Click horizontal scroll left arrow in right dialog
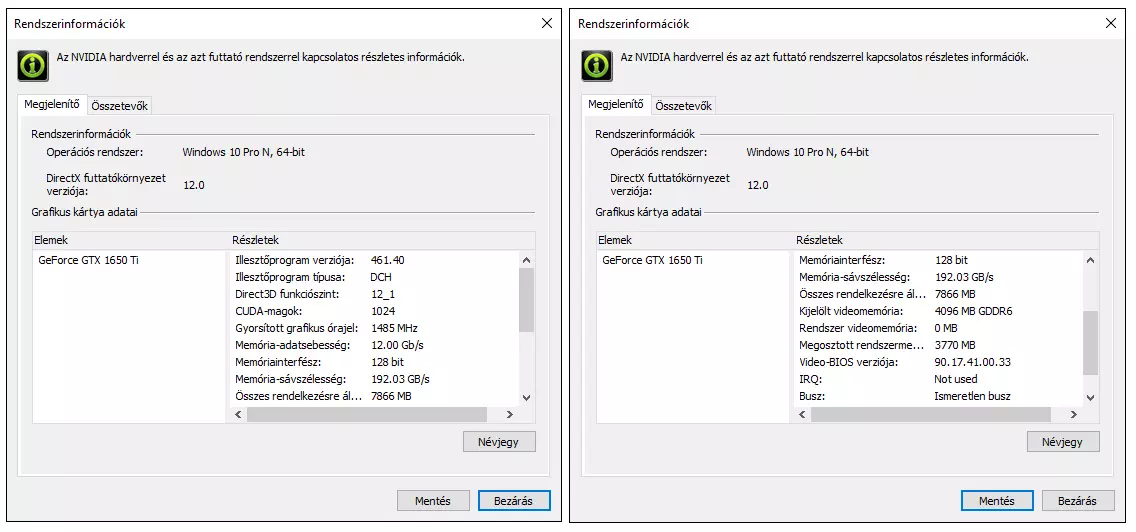Viewport: 1136px width, 532px height. pos(802,415)
